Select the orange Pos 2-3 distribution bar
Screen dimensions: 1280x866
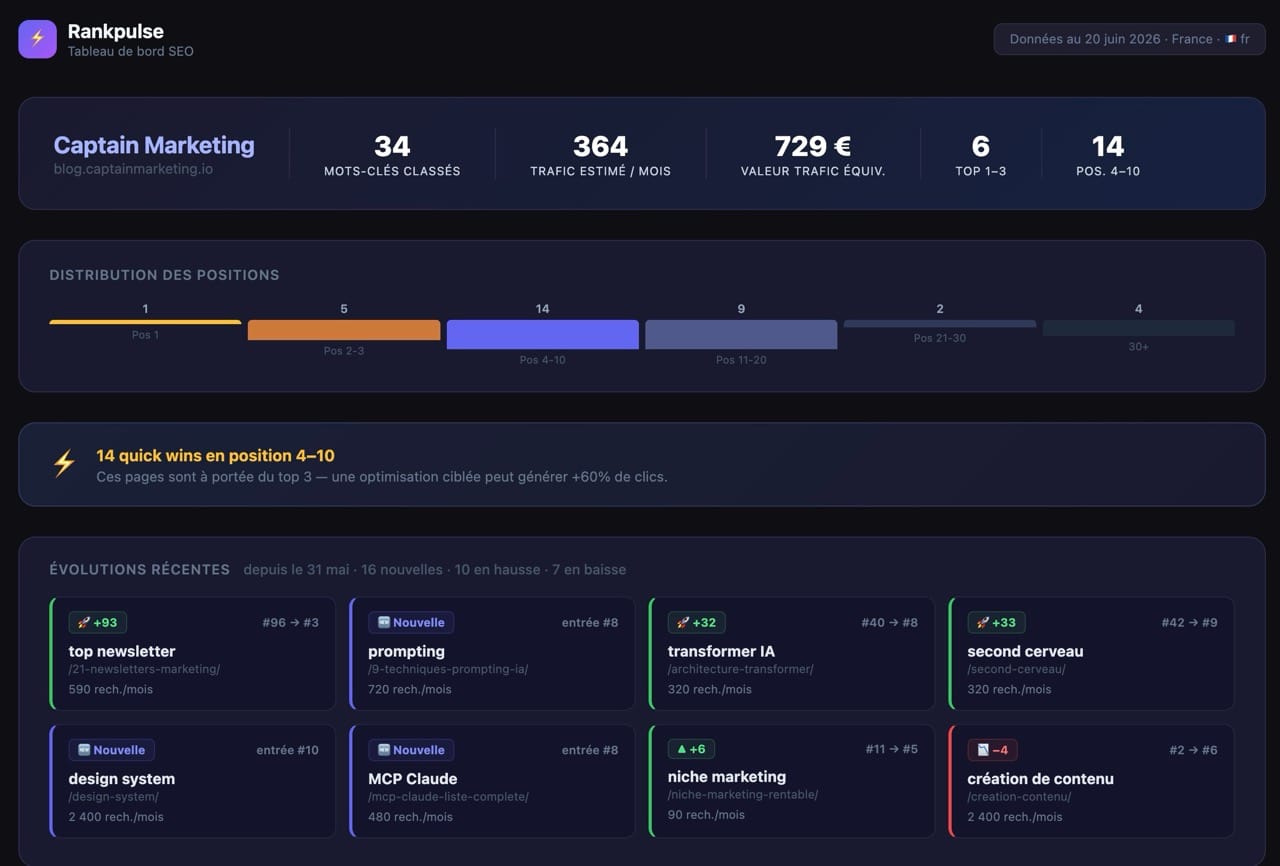[344, 330]
